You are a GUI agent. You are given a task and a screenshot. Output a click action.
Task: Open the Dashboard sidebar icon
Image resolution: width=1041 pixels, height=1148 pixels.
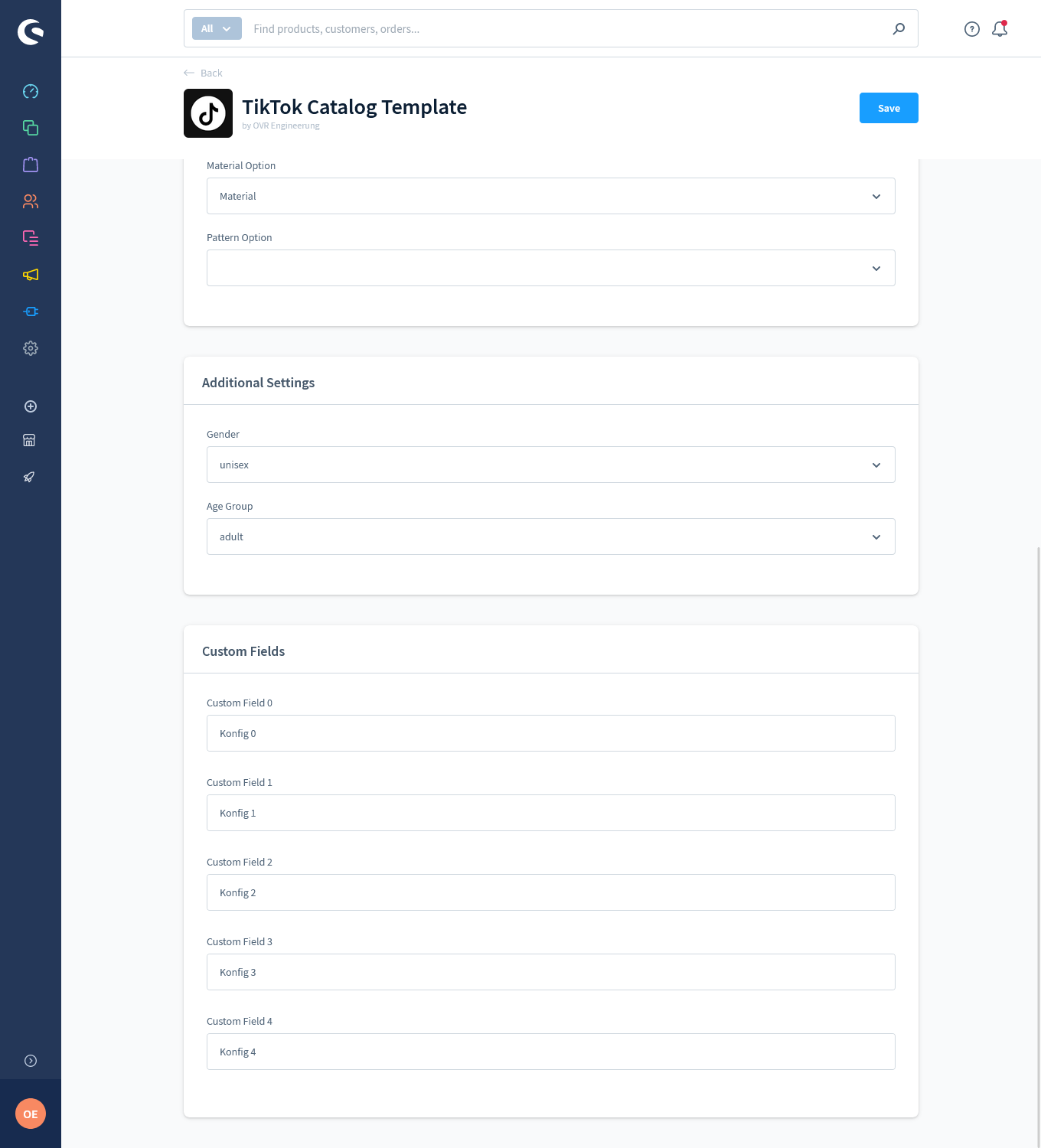[x=31, y=91]
